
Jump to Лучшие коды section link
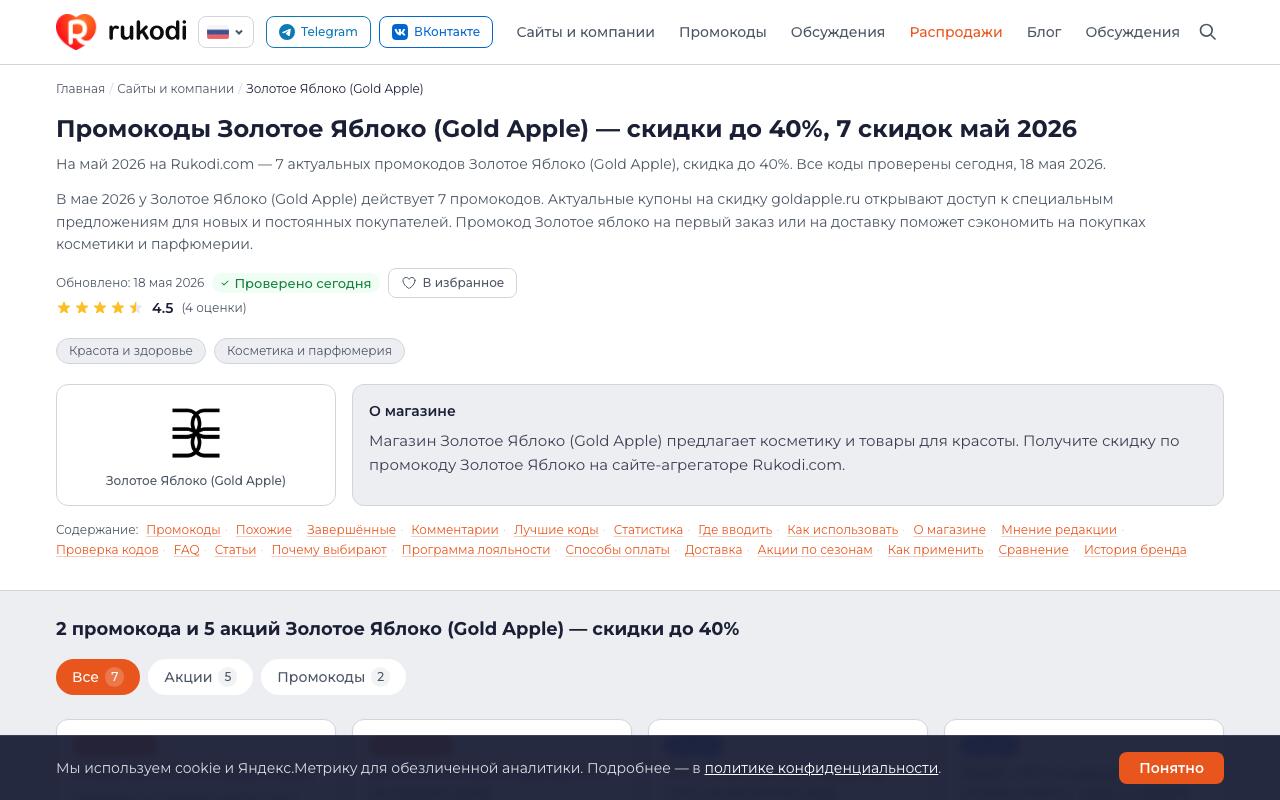(556, 530)
